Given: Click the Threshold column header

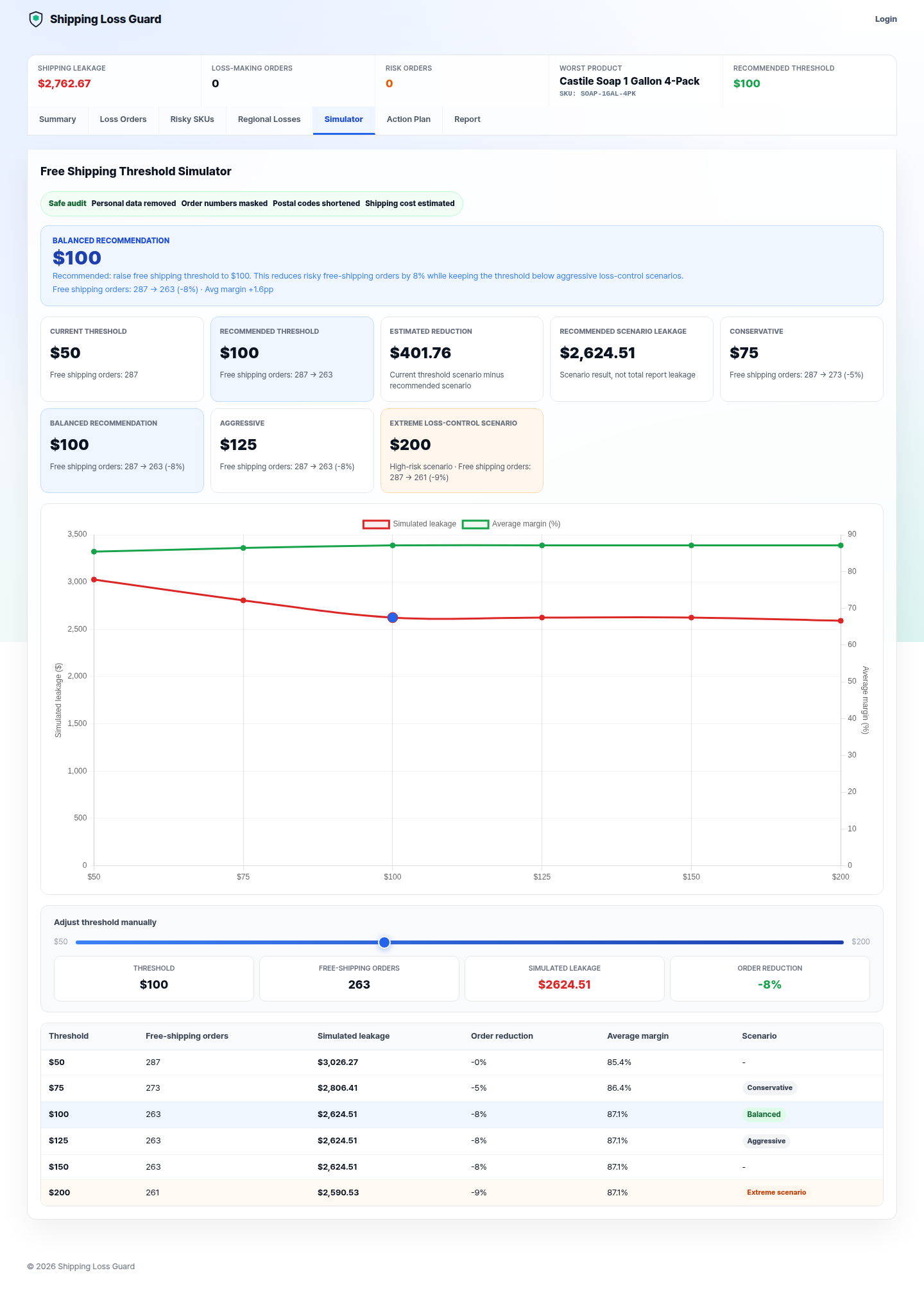Looking at the screenshot, I should (69, 1036).
